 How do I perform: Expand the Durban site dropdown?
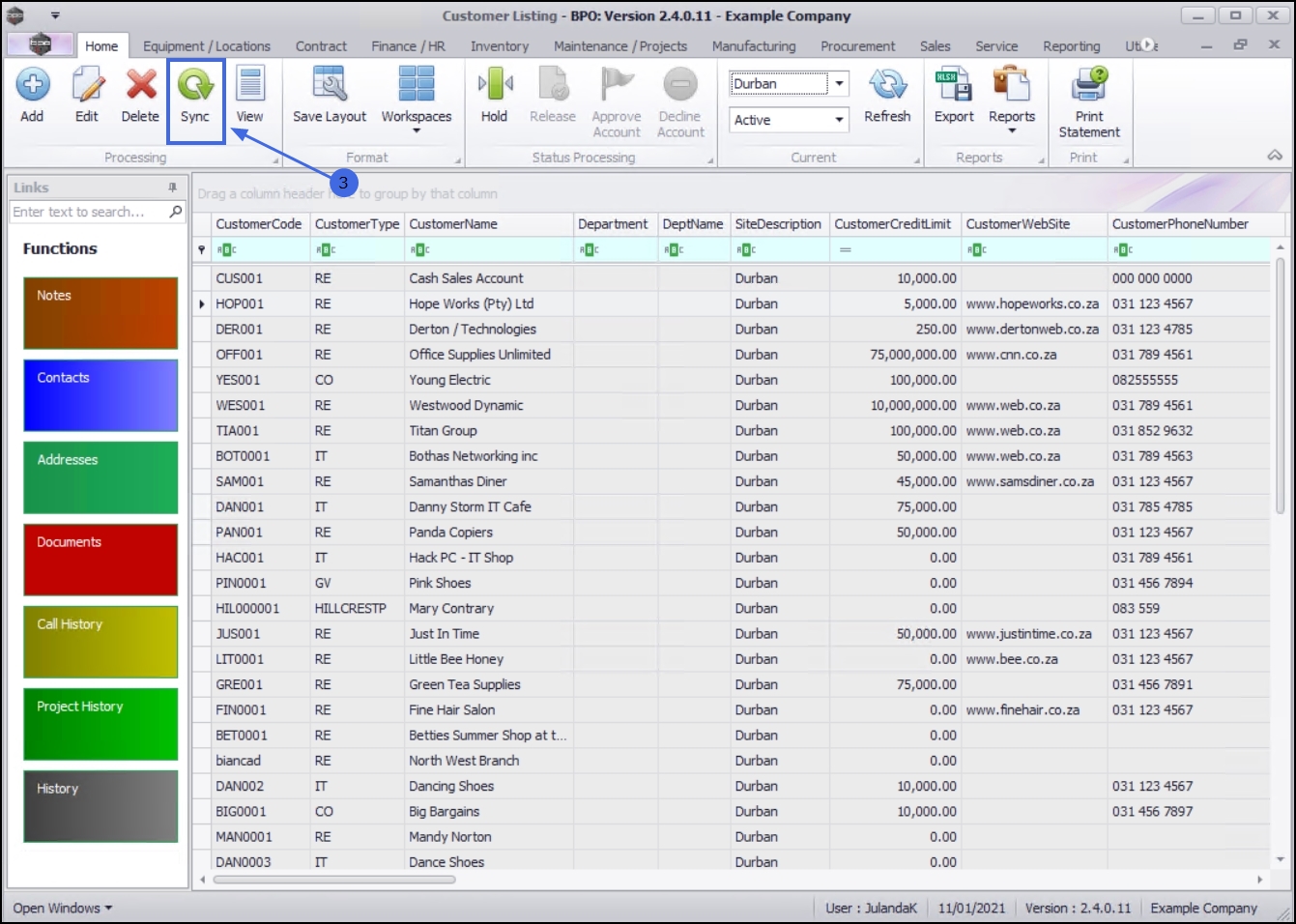point(839,84)
